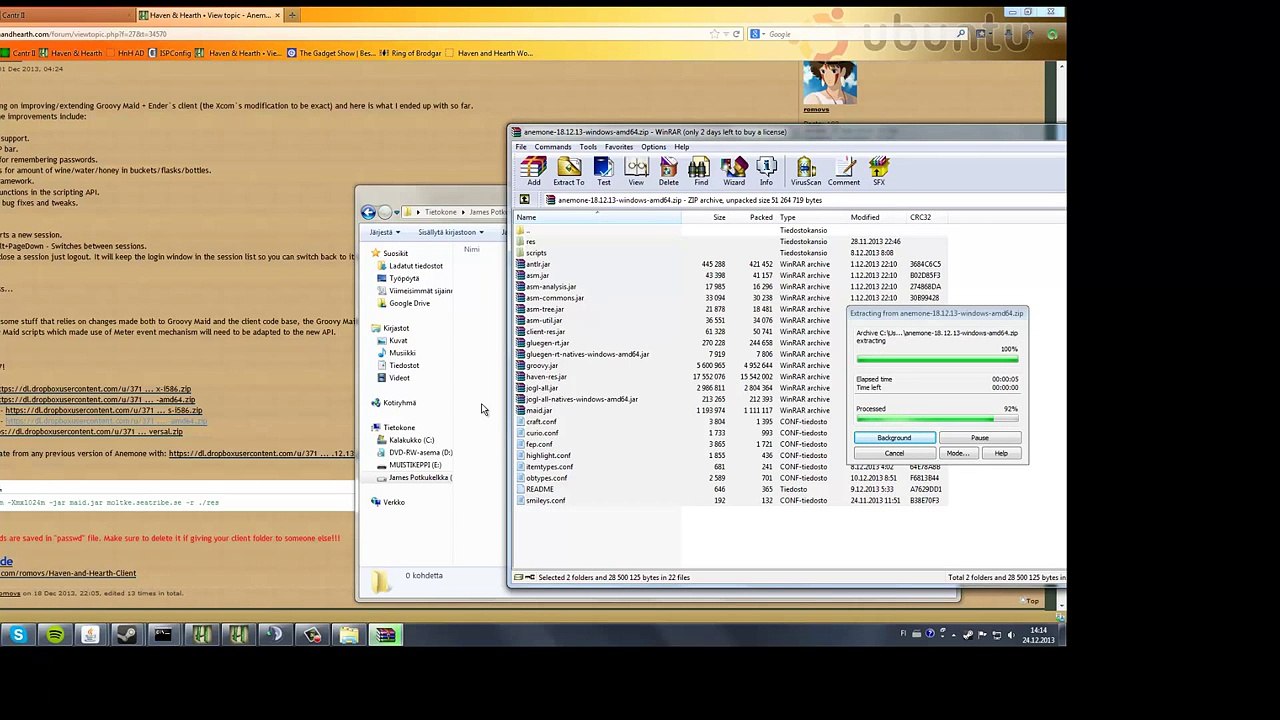Click WinRAR icon in taskbar
The height and width of the screenshot is (720, 1280).
pyautogui.click(x=385, y=635)
